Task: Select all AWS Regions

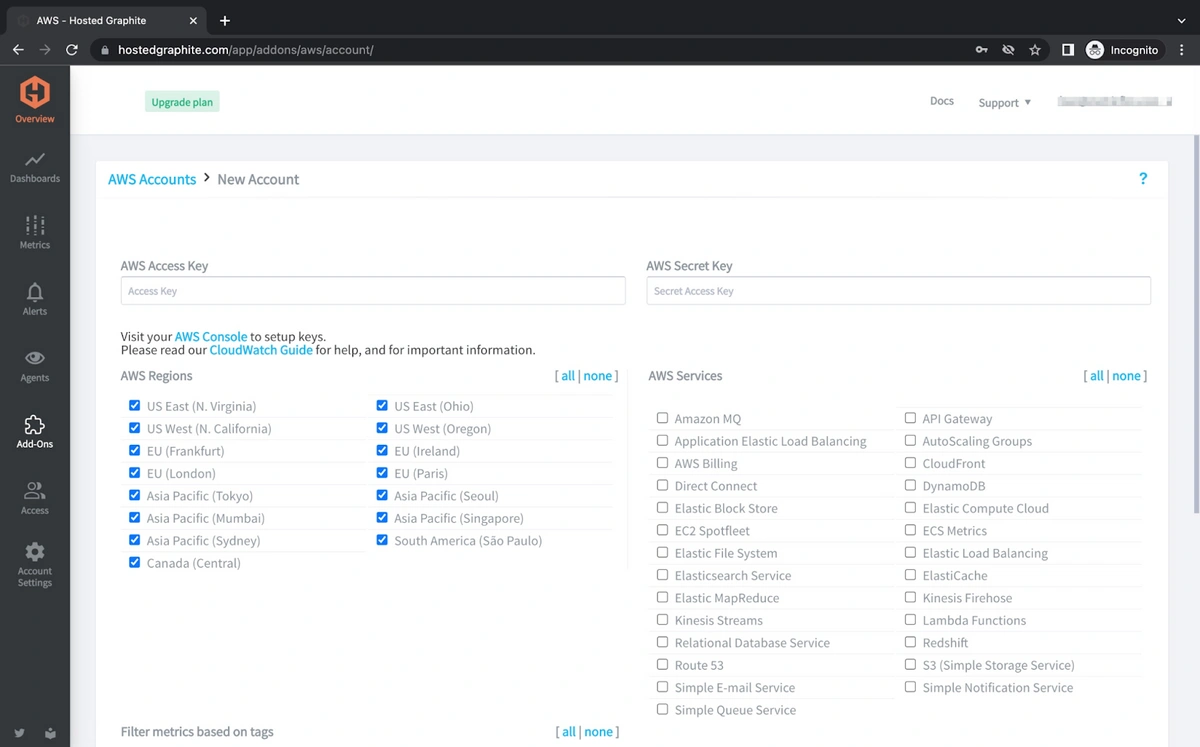Action: click(568, 376)
